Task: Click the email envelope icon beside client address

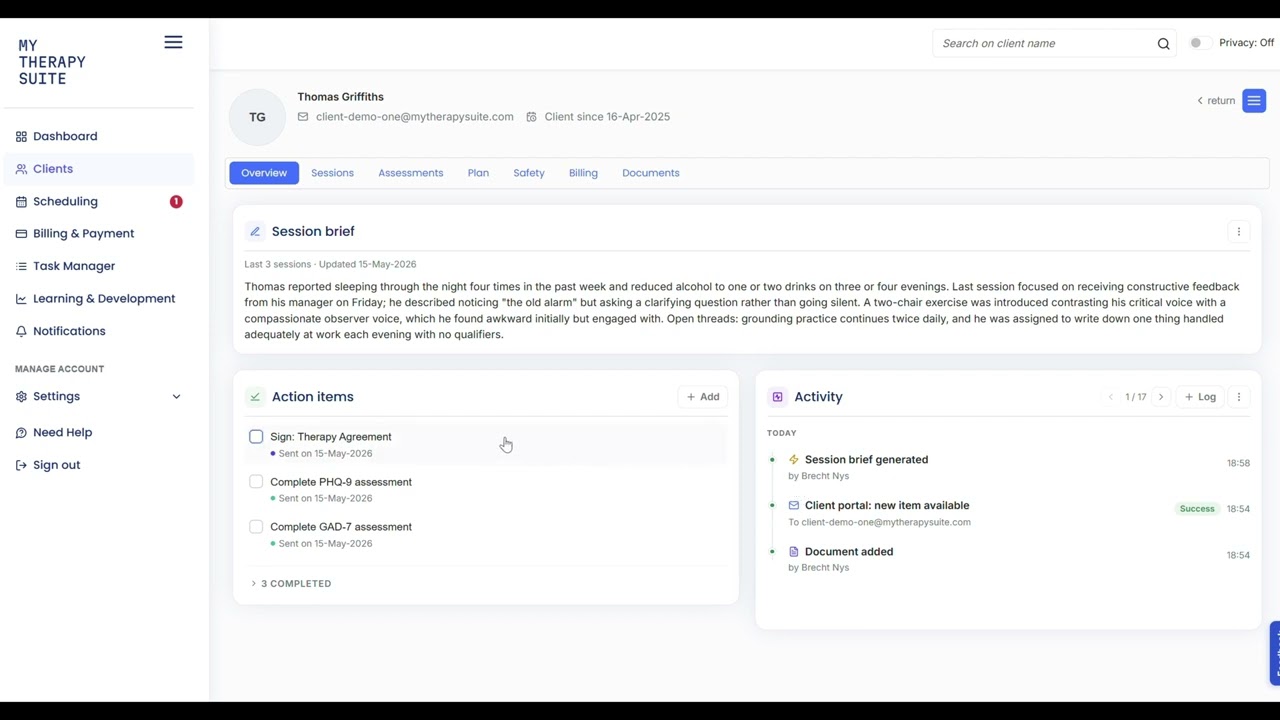Action: 303,117
